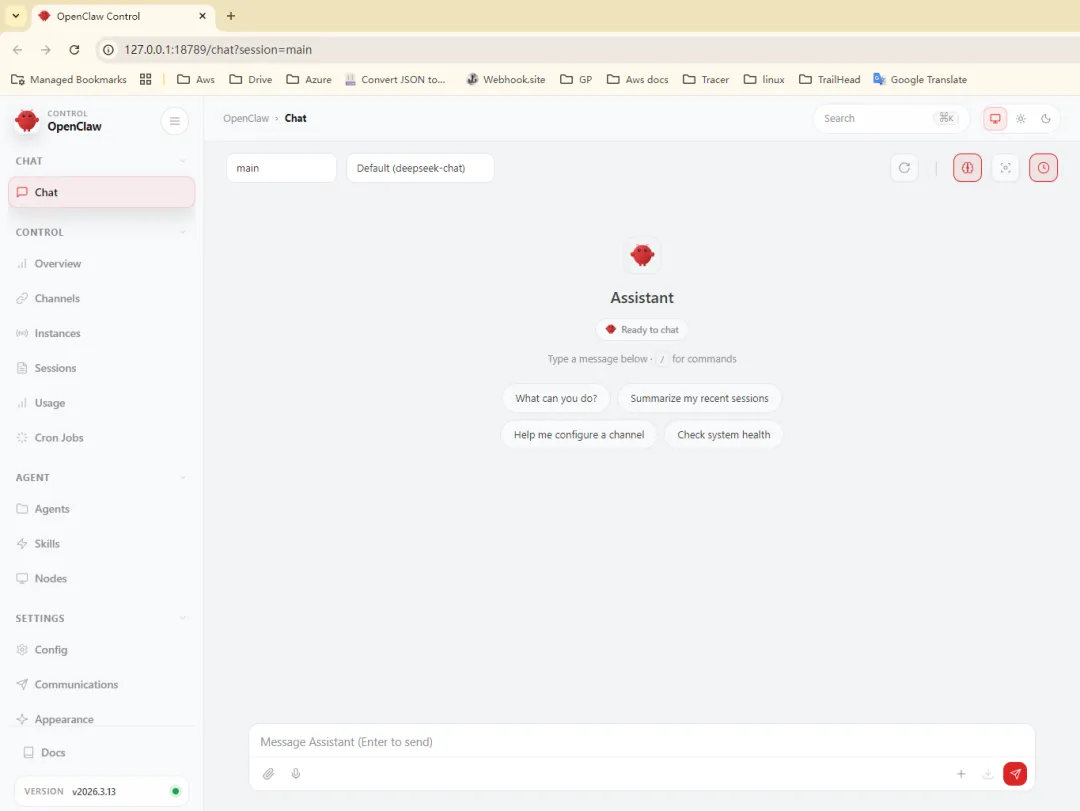Open the Tracer bookmarks folder
The image size is (1080, 811).
(x=705, y=79)
